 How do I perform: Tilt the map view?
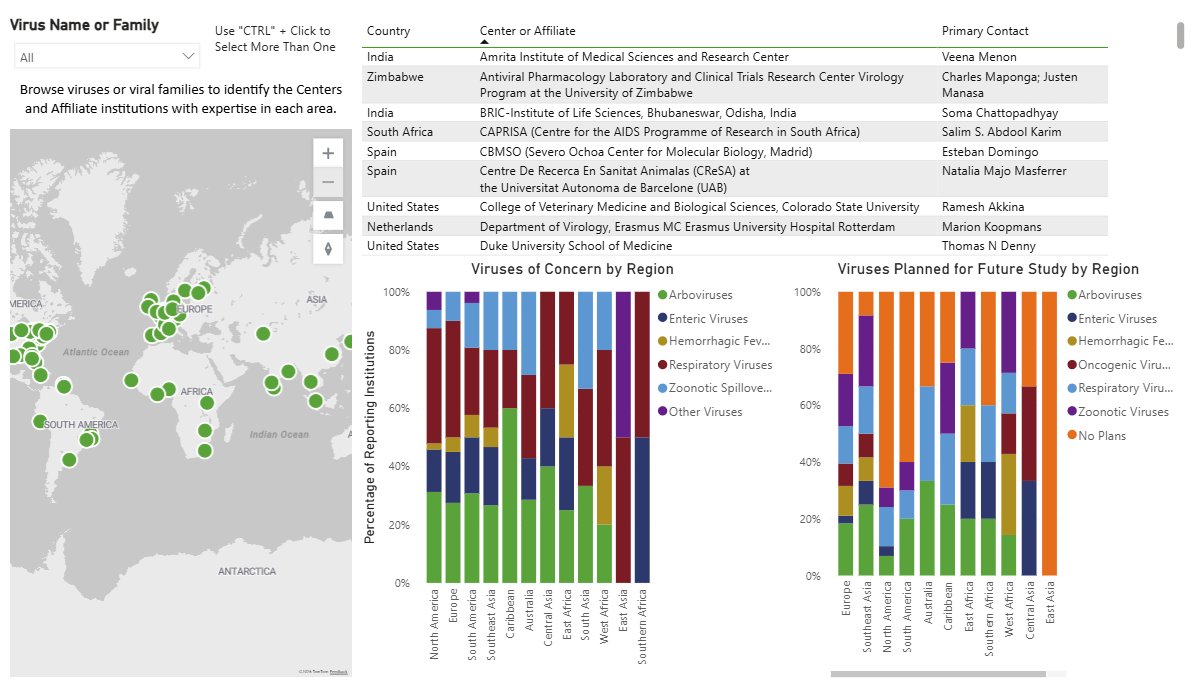click(328, 215)
